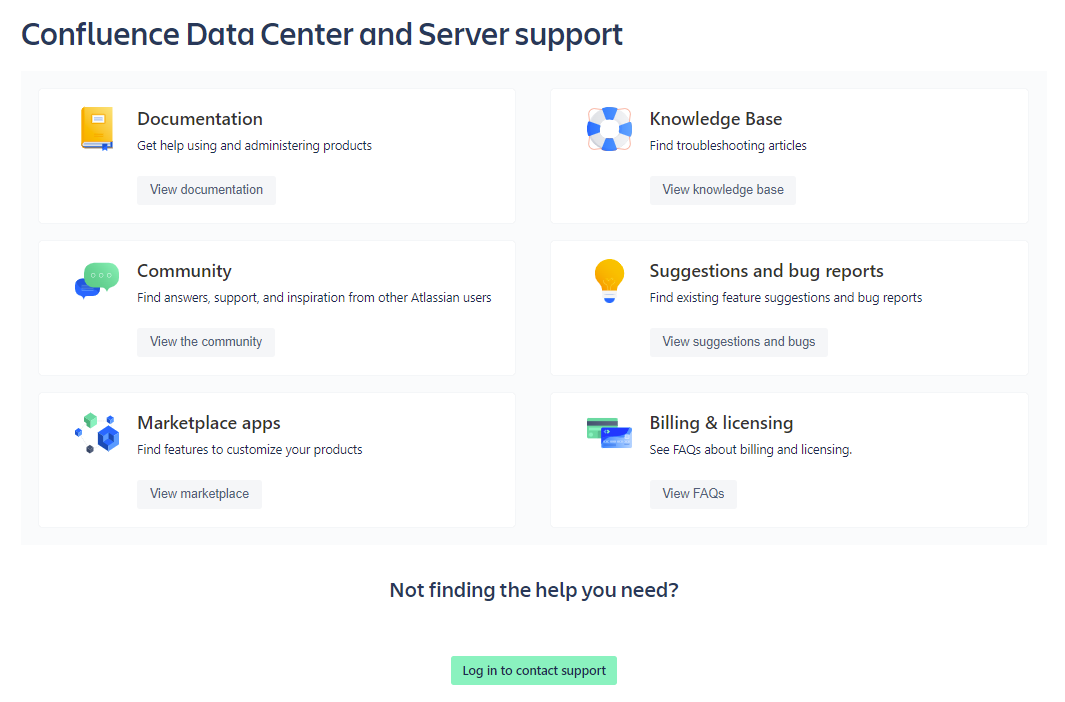Select the Knowledge Base heading
1065x702 pixels.
pyautogui.click(x=716, y=119)
